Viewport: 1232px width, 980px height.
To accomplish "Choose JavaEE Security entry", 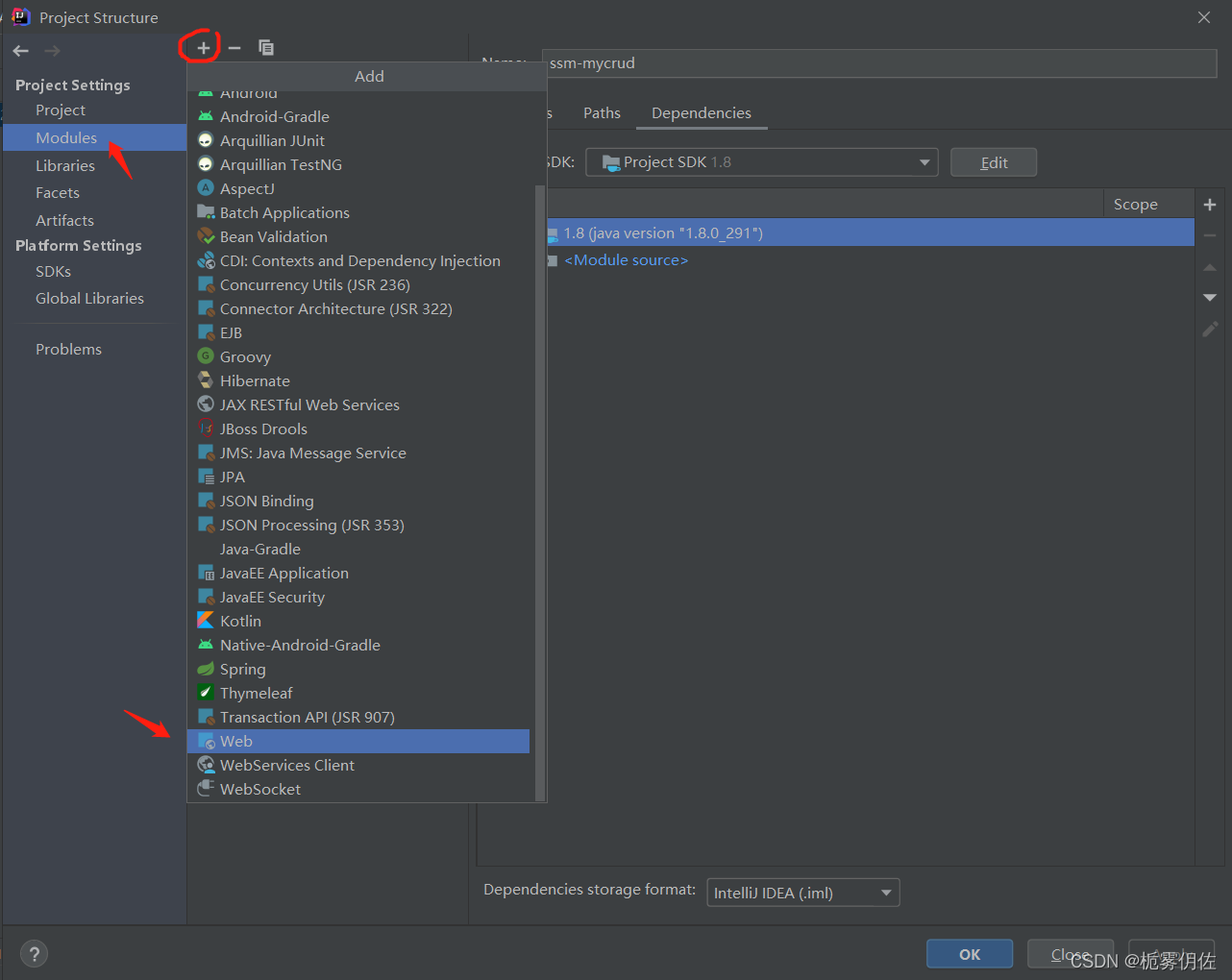I will (358, 597).
